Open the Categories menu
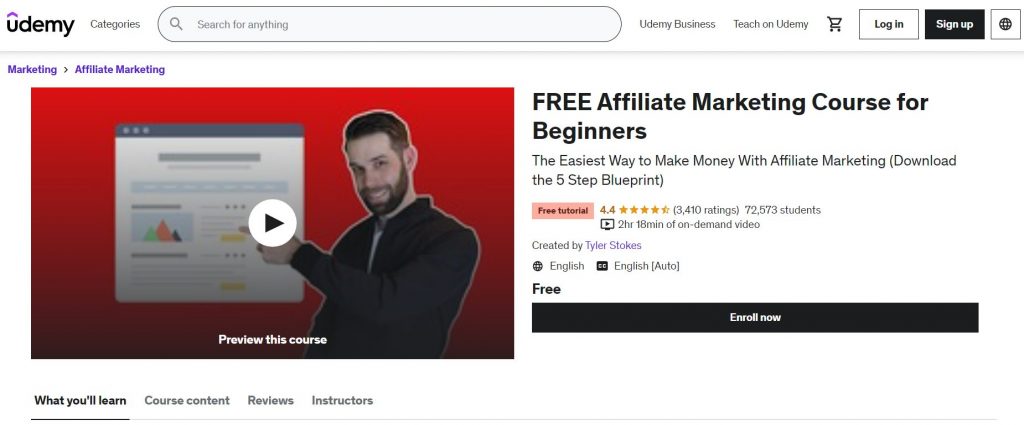1024x425 pixels. click(115, 24)
